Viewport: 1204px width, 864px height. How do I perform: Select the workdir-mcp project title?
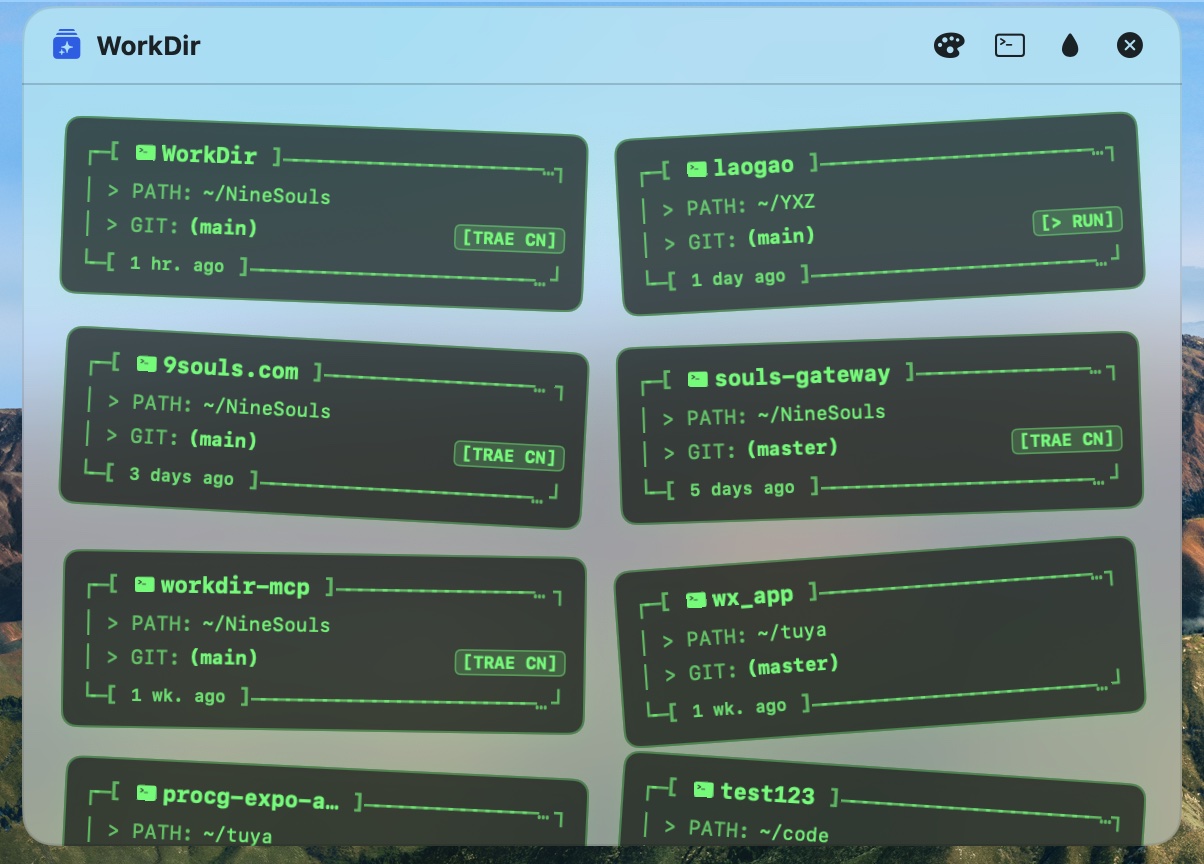(x=235, y=586)
